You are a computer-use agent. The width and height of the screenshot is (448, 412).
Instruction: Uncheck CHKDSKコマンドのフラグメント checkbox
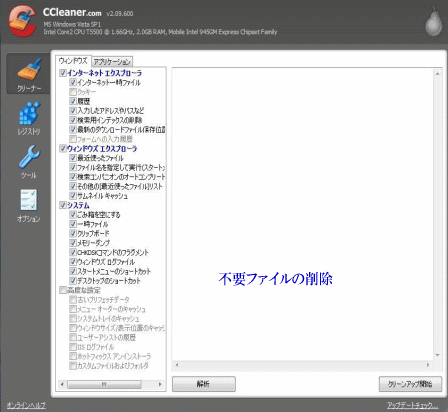pyautogui.click(x=73, y=252)
